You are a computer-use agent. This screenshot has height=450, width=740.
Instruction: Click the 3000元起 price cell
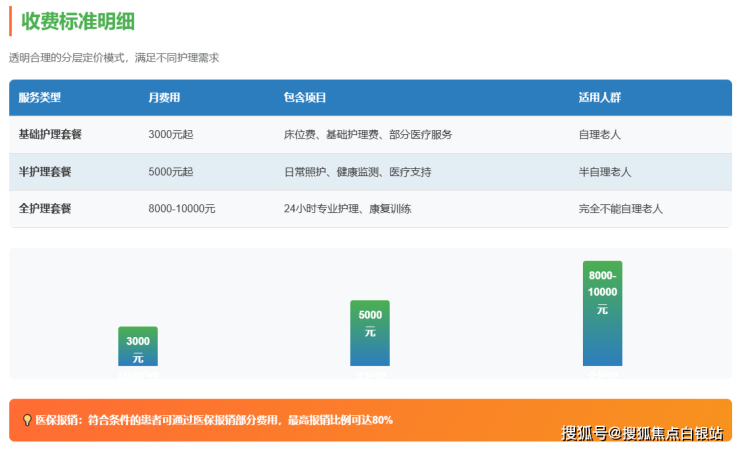pos(171,134)
